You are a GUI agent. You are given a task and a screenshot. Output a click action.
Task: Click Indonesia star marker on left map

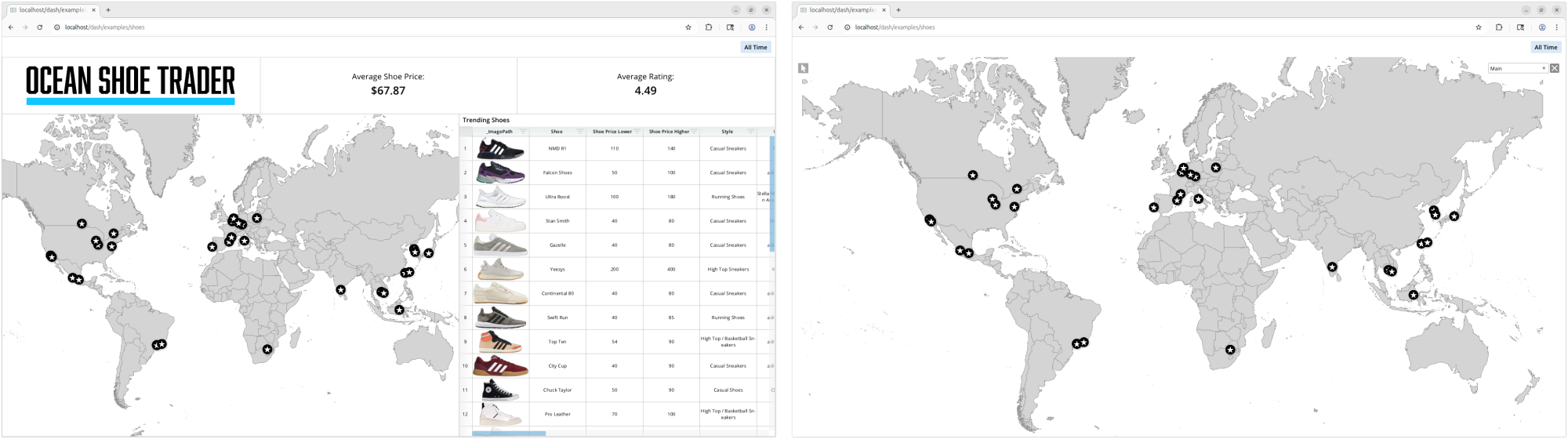[x=399, y=310]
